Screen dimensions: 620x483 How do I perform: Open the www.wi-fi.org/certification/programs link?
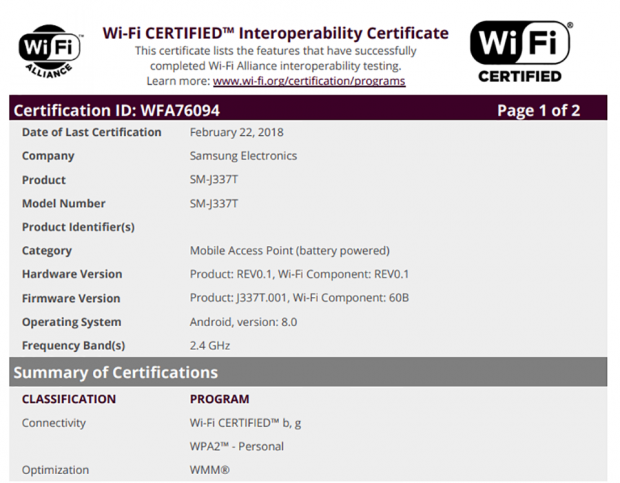309,81
